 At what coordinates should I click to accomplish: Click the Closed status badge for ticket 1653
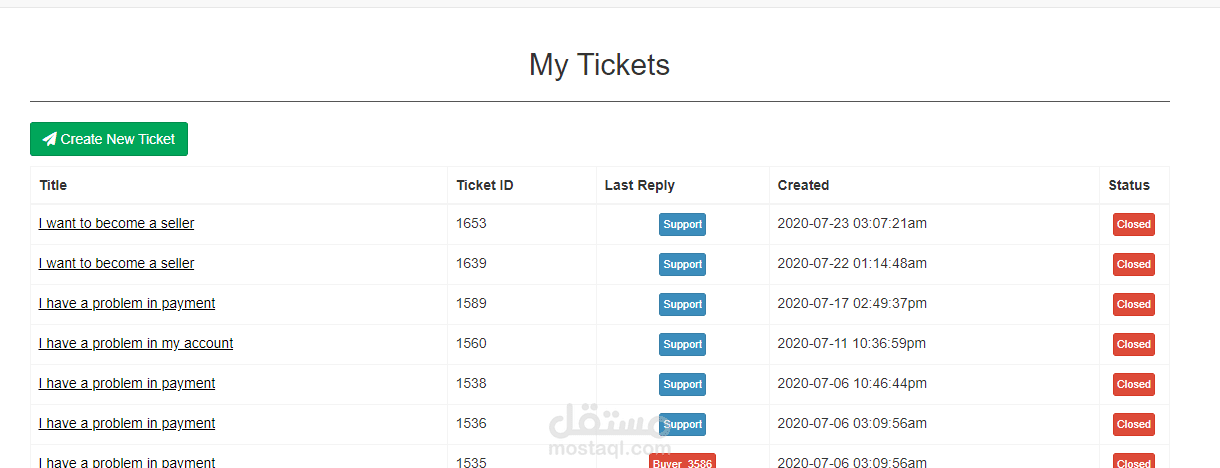[1133, 224]
